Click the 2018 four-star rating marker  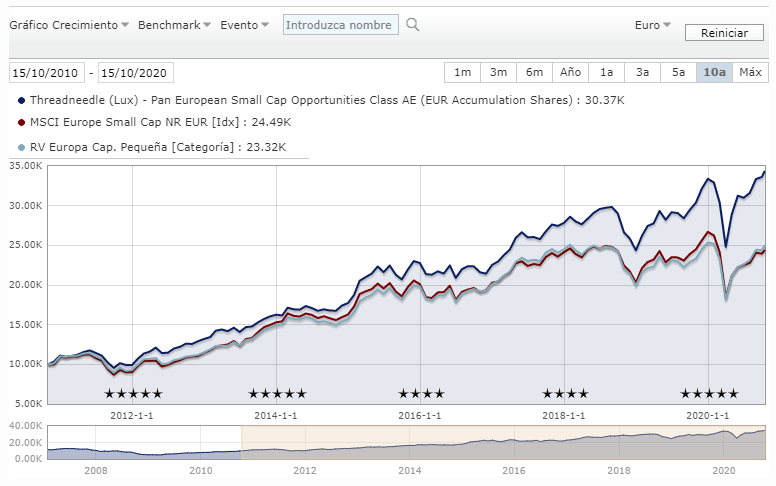point(565,394)
